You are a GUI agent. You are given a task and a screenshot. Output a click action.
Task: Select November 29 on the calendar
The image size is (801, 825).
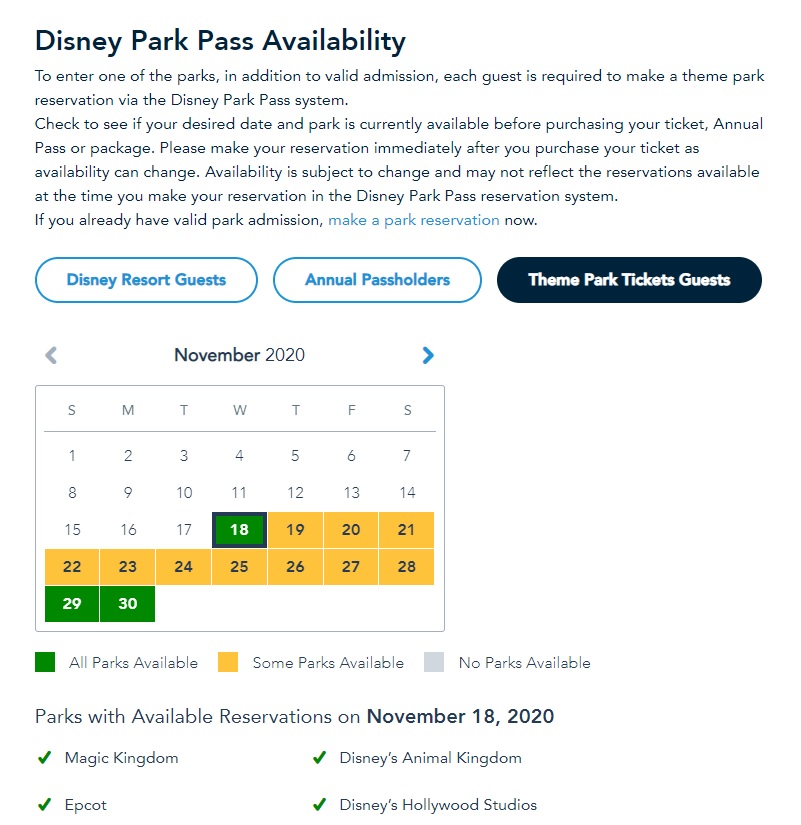point(72,604)
